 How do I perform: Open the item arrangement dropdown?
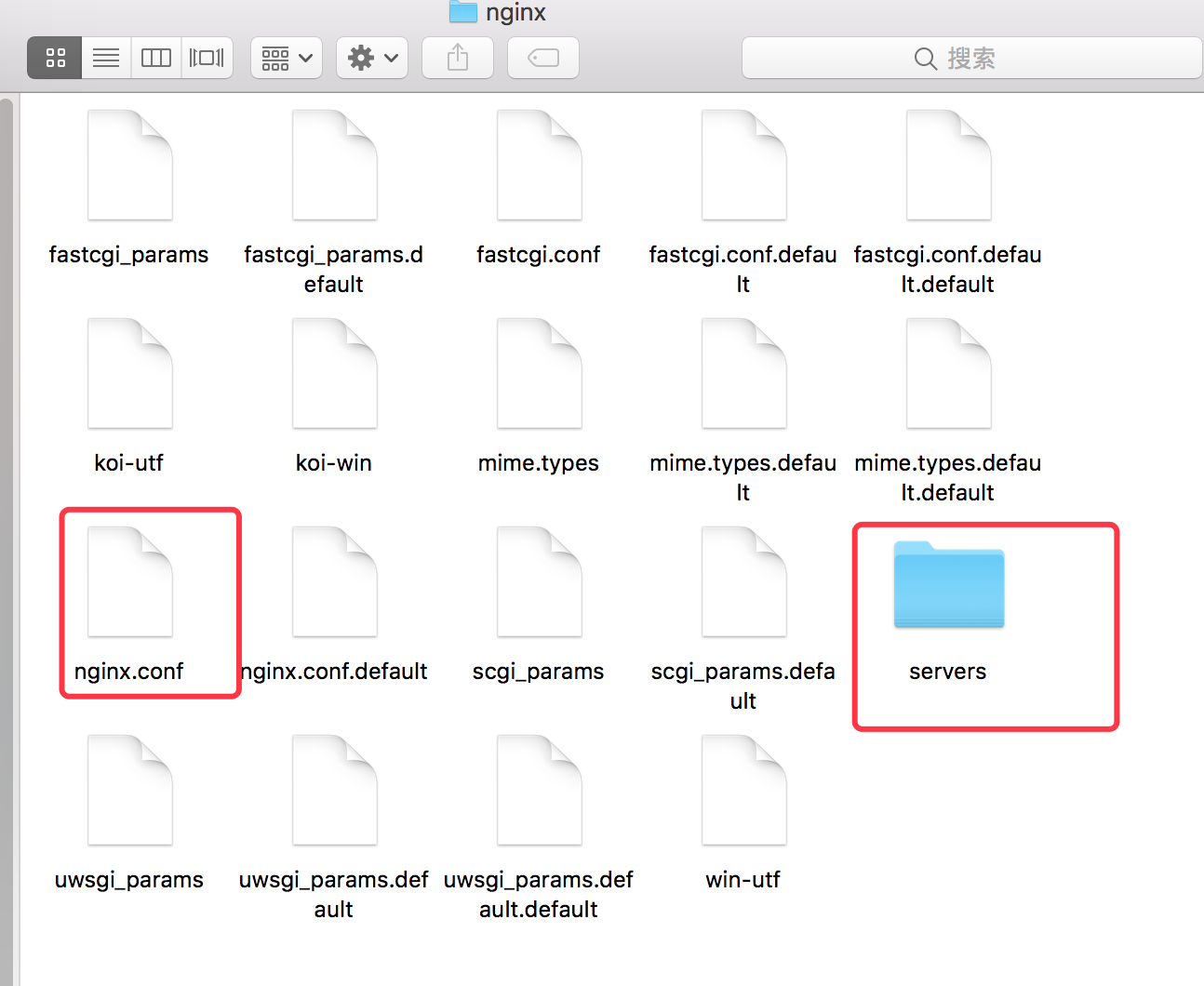click(x=287, y=58)
